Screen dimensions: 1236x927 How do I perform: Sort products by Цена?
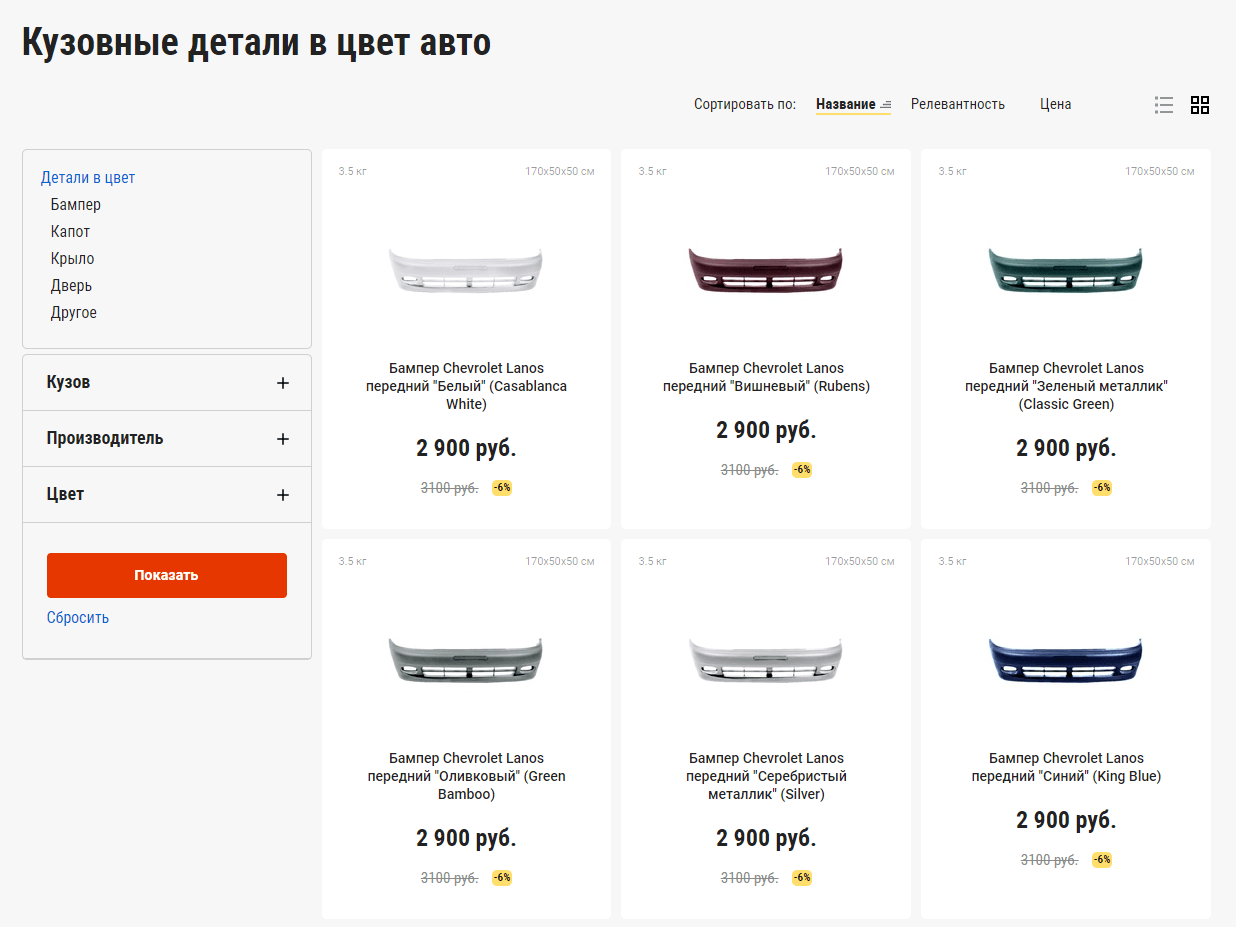[x=1055, y=104]
